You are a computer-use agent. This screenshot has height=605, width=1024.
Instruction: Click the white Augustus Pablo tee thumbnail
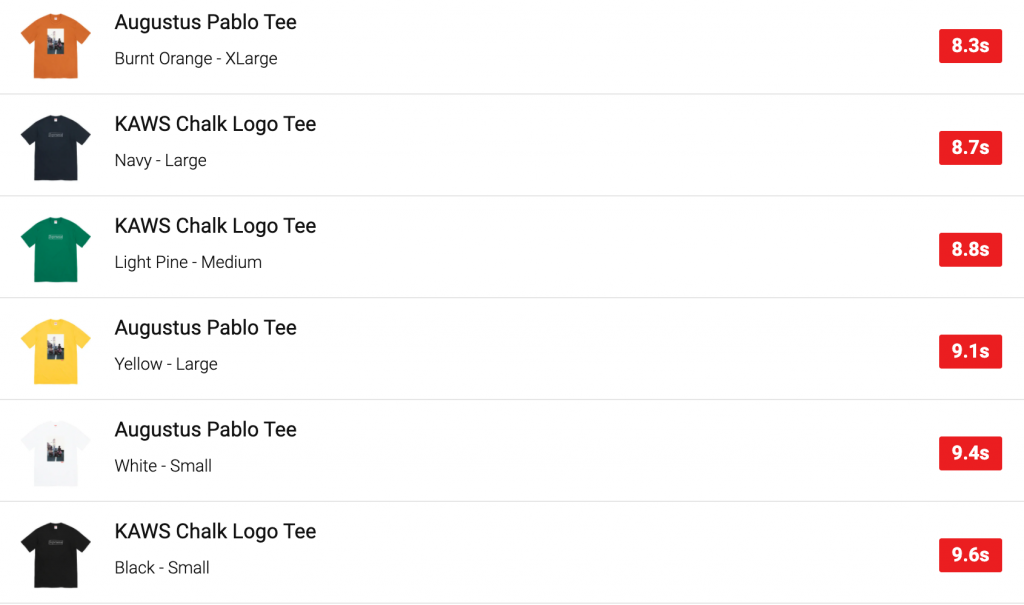click(55, 453)
